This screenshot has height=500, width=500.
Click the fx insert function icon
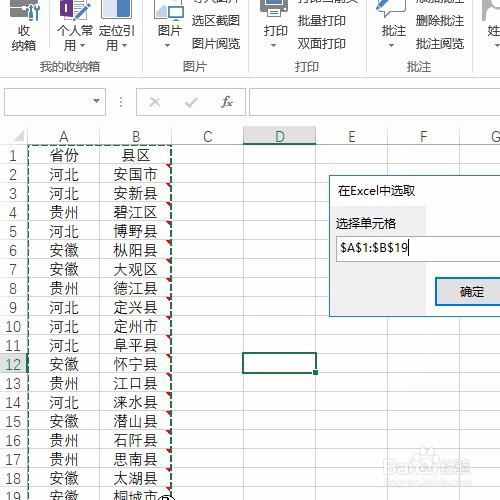click(x=227, y=102)
